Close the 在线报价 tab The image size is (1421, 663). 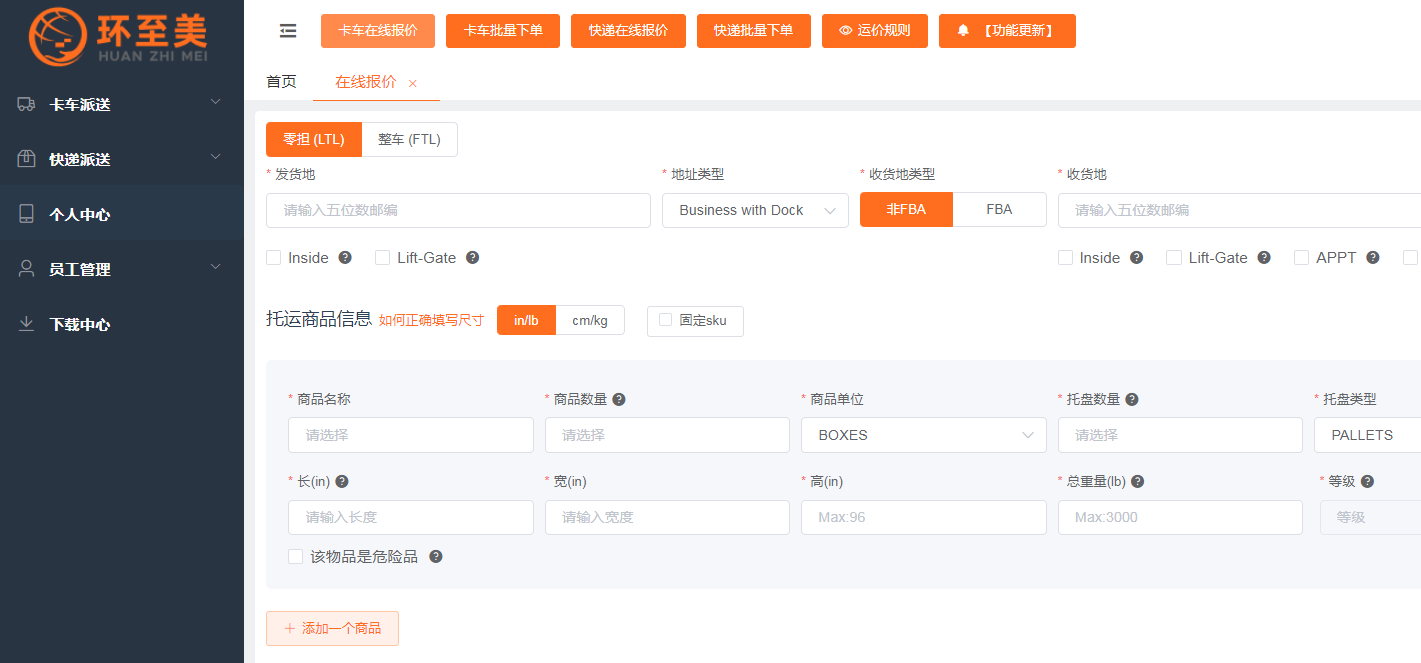click(413, 83)
